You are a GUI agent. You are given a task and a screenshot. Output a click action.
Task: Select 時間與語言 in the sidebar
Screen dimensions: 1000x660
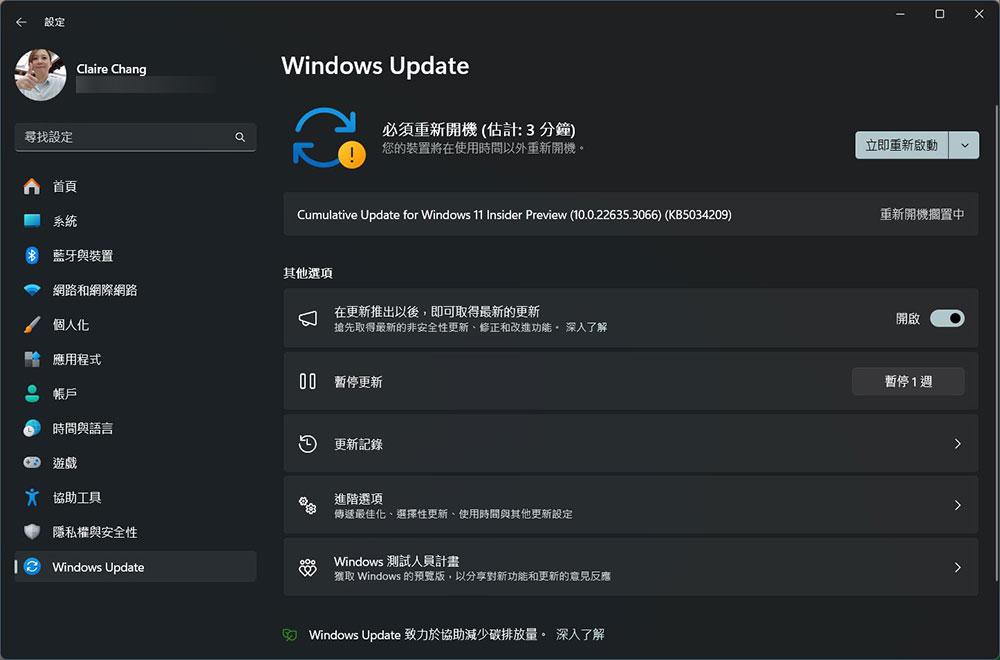pyautogui.click(x=82, y=429)
